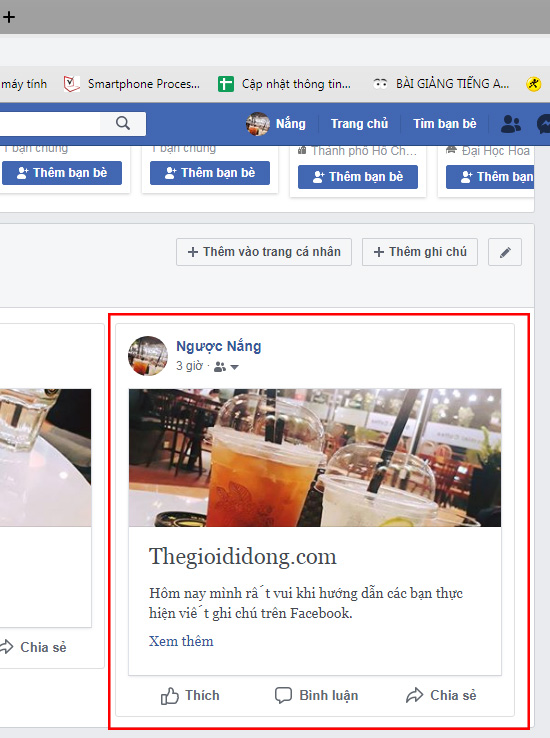
Task: Open BÀI GIẢNG TIẾNG A... bookmark
Action: (441, 84)
